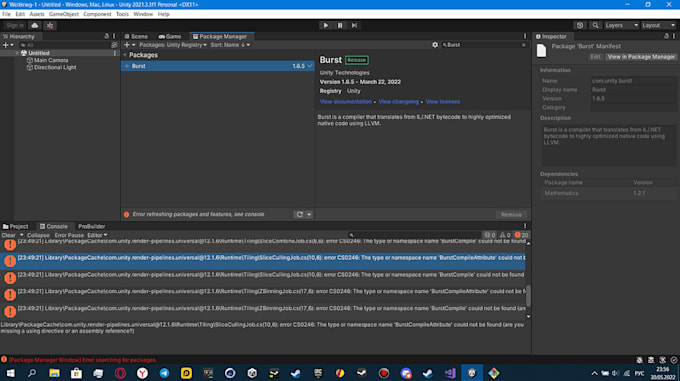Open the cloud services icon in toolbar
This screenshot has height=381, width=680.
pos(35,26)
